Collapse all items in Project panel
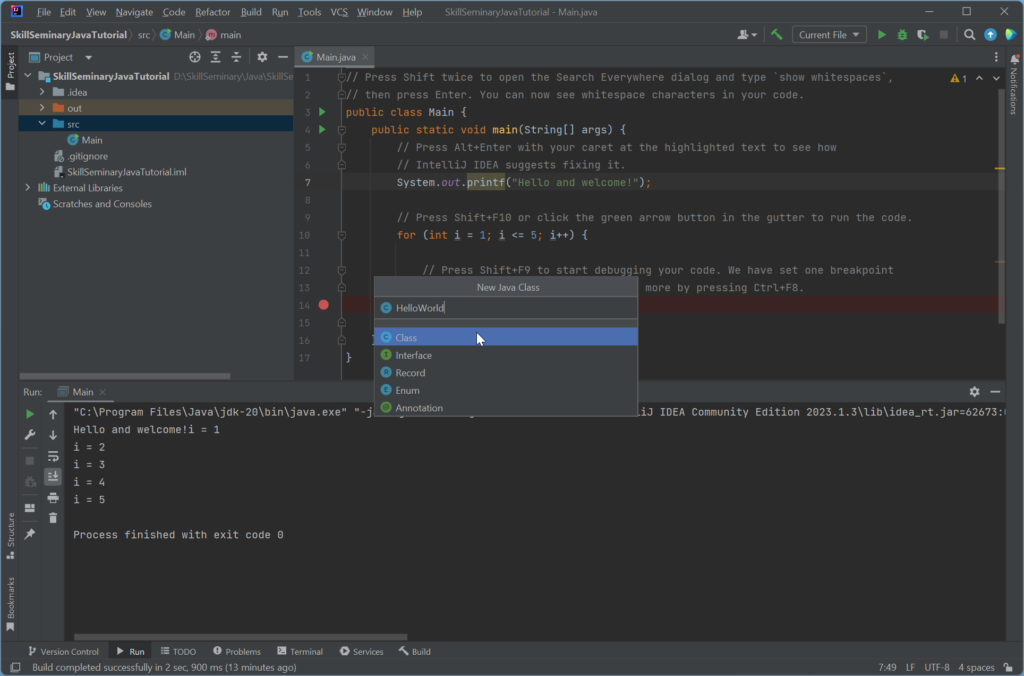Viewport: 1024px width, 676px height. click(x=236, y=57)
